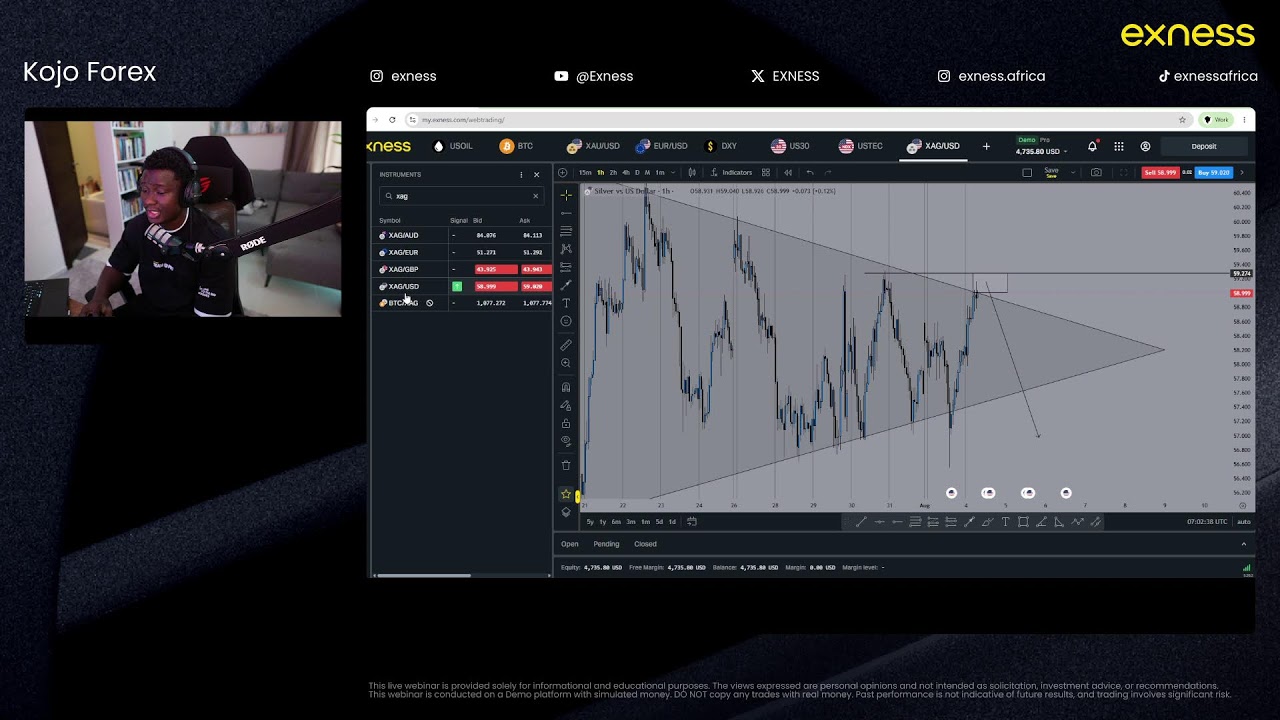Open the XAU/USD instrument tab

pyautogui.click(x=593, y=146)
